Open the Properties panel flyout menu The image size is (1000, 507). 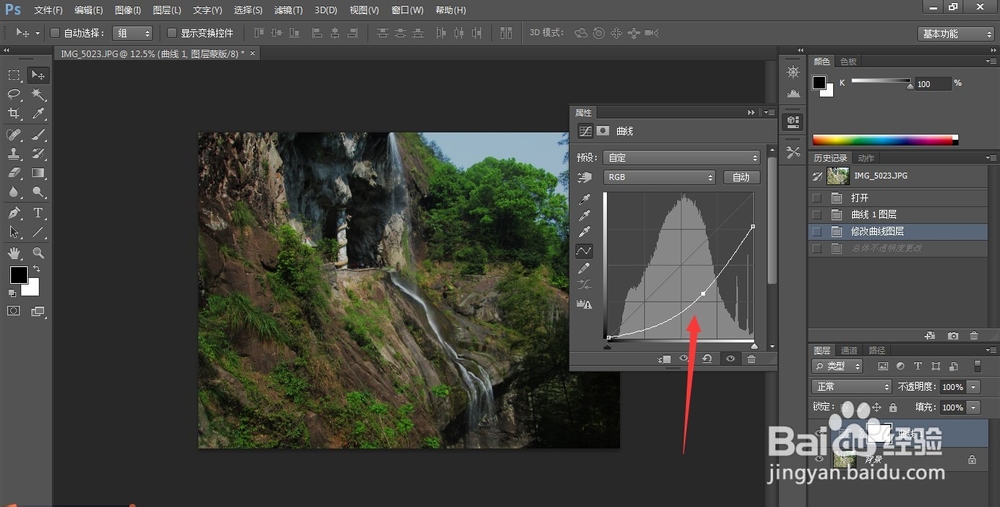pyautogui.click(x=769, y=112)
